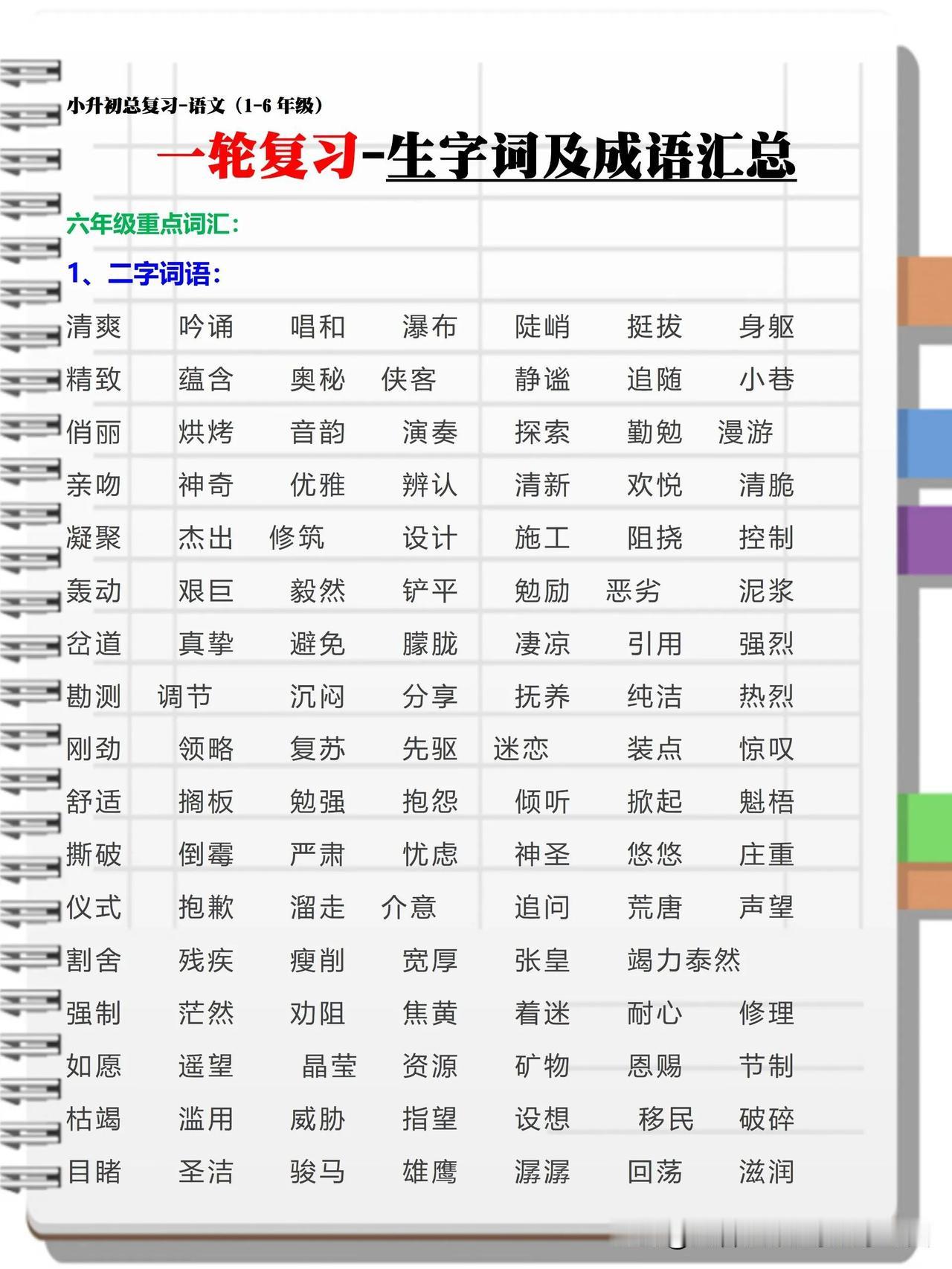Select the phrase 竭力泰然
Viewport: 952px width, 1269px height.
tap(684, 960)
